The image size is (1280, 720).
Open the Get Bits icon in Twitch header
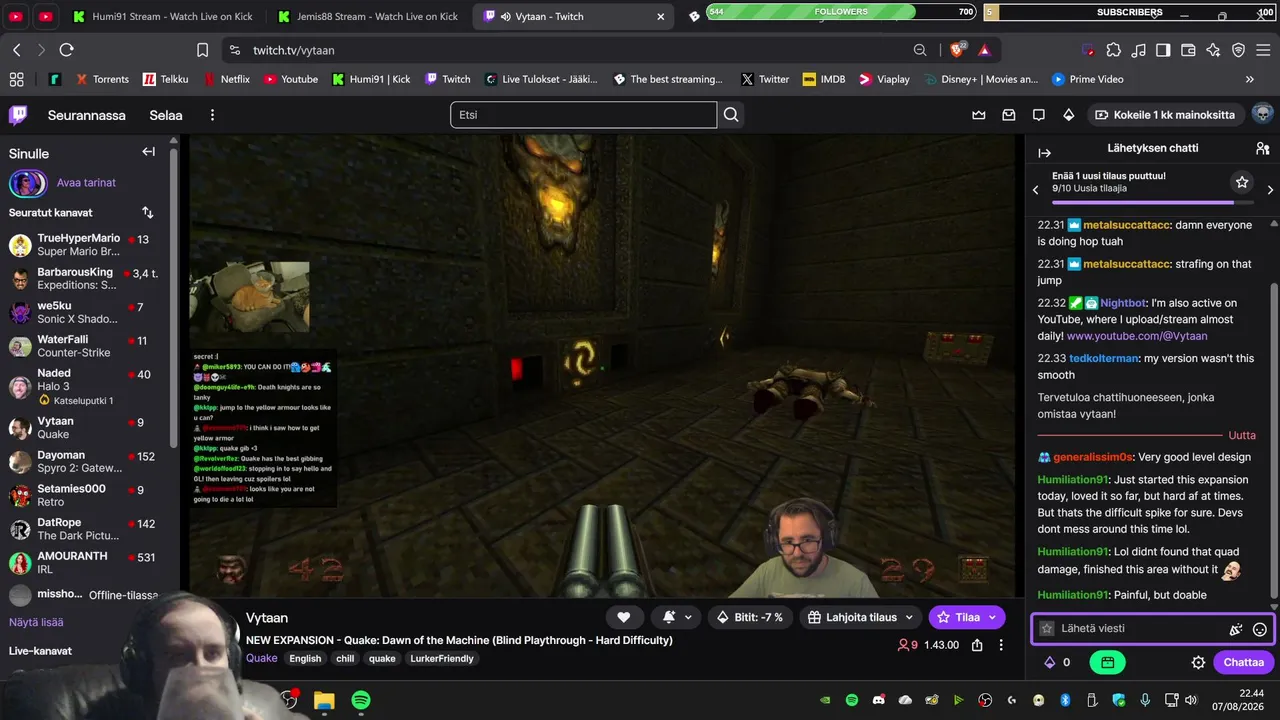(x=1069, y=115)
